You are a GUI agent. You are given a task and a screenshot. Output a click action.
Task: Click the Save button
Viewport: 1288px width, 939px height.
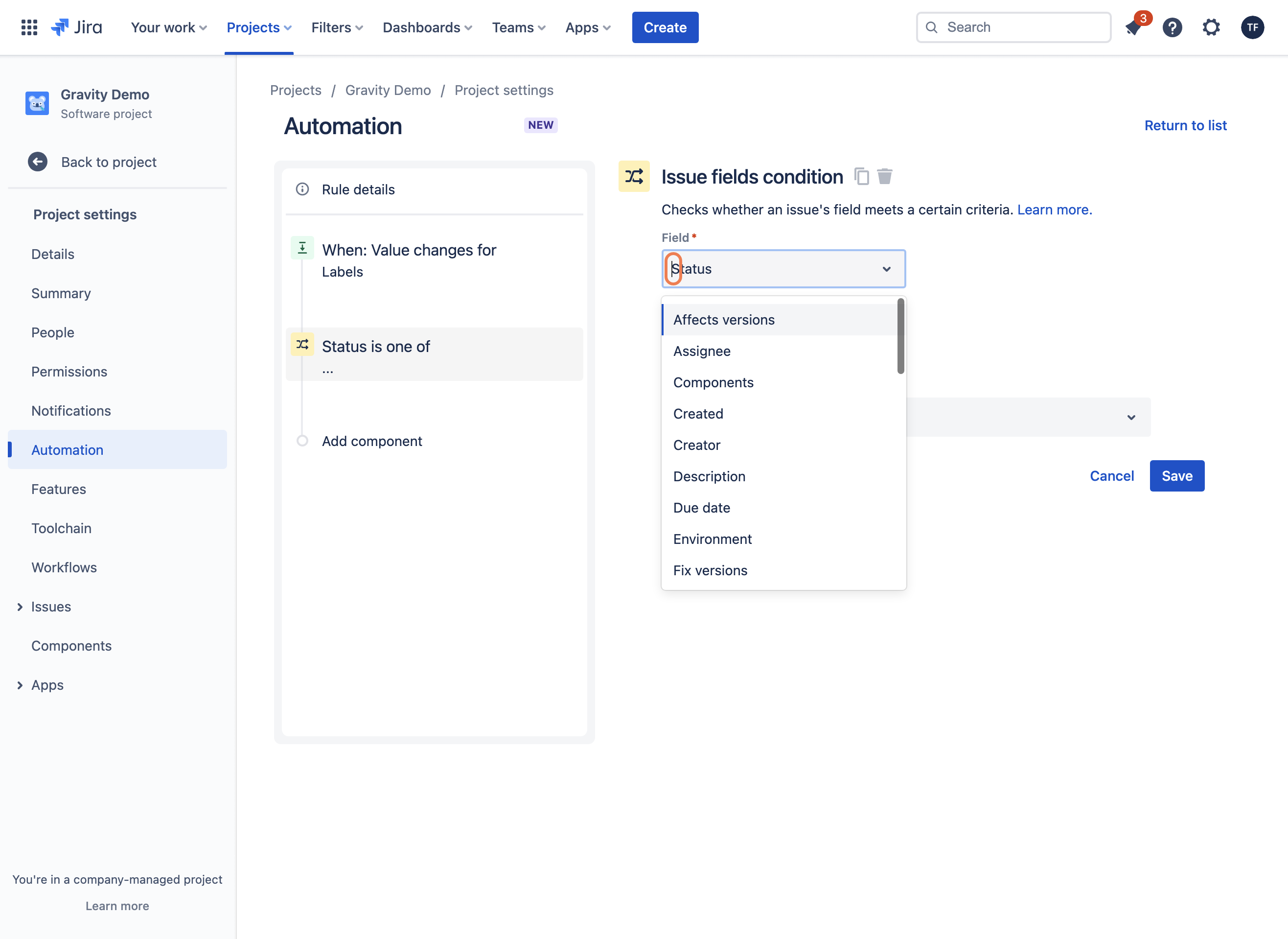[1176, 476]
